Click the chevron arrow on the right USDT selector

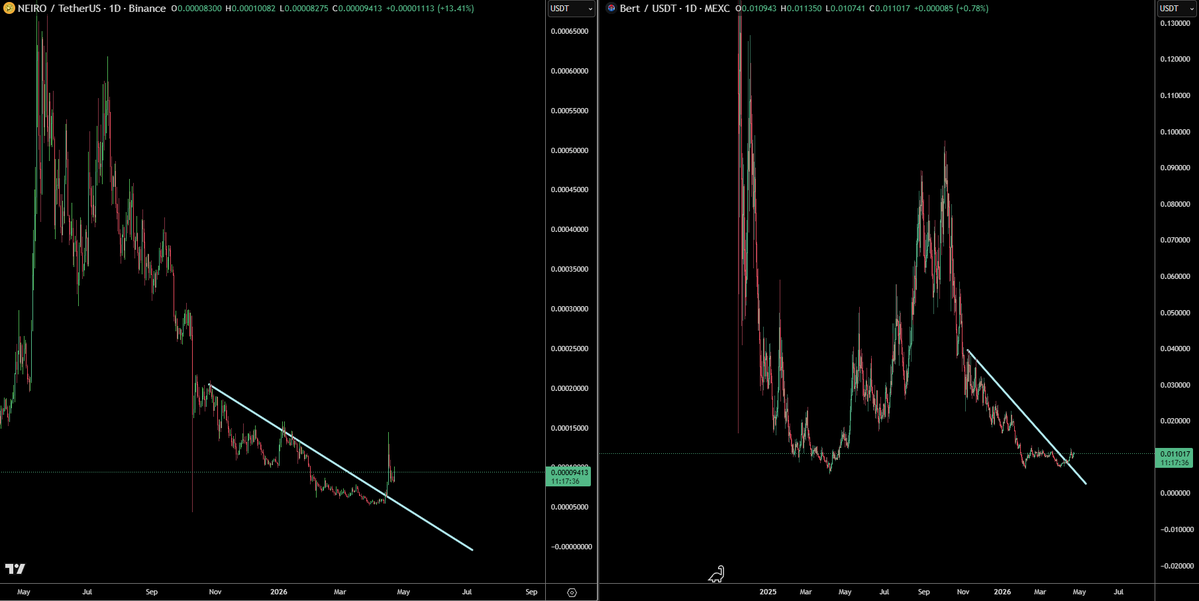point(1193,8)
